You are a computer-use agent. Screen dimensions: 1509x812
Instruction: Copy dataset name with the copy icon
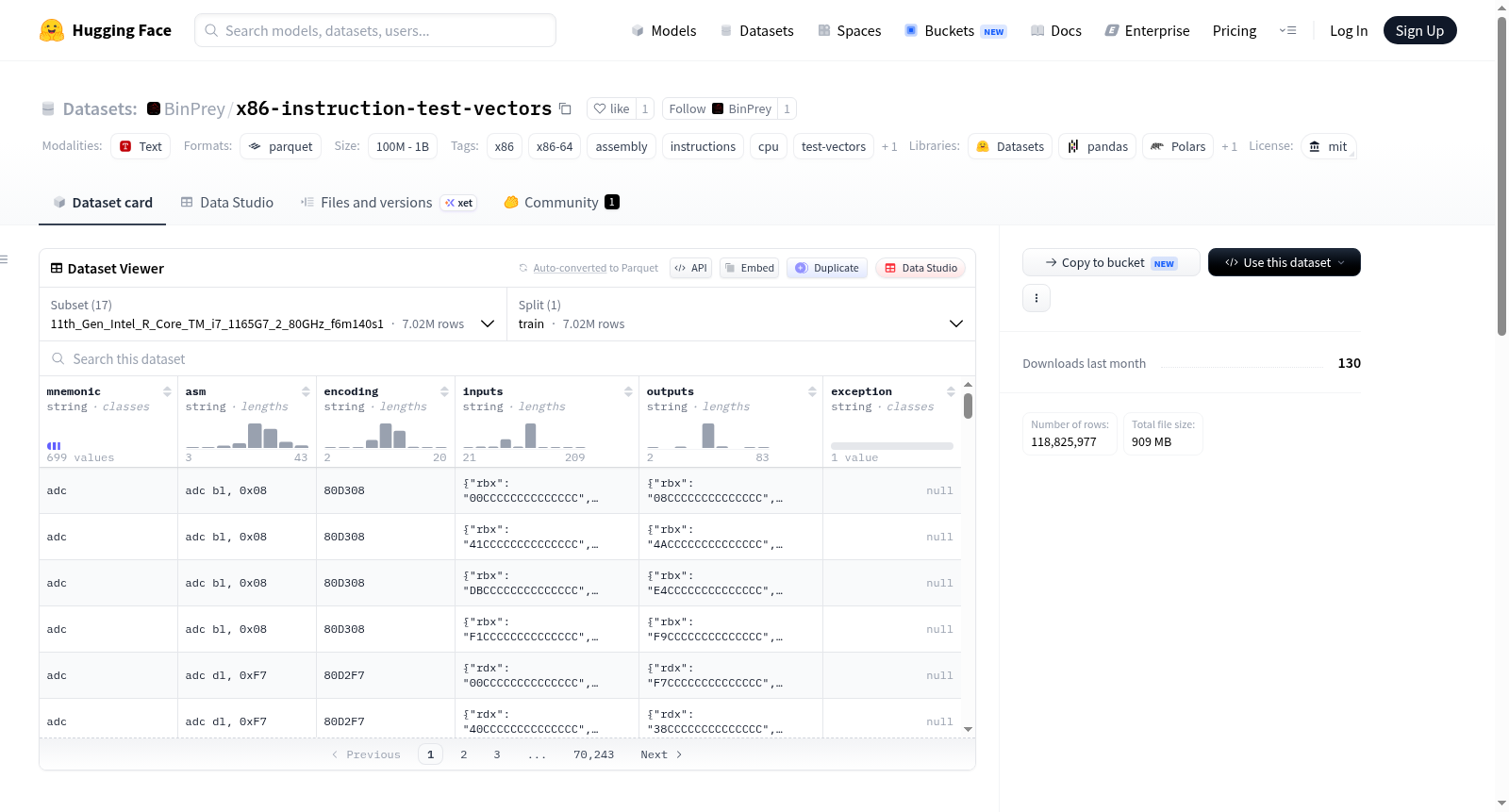(565, 108)
